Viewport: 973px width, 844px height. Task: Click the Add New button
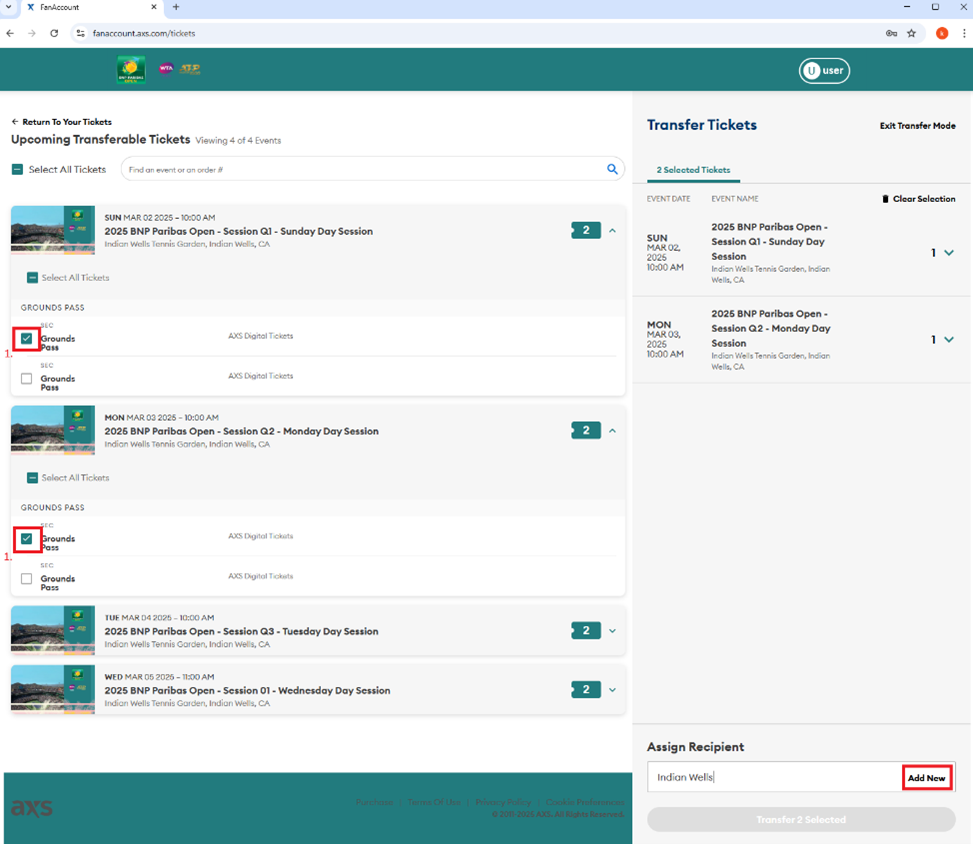tap(926, 778)
